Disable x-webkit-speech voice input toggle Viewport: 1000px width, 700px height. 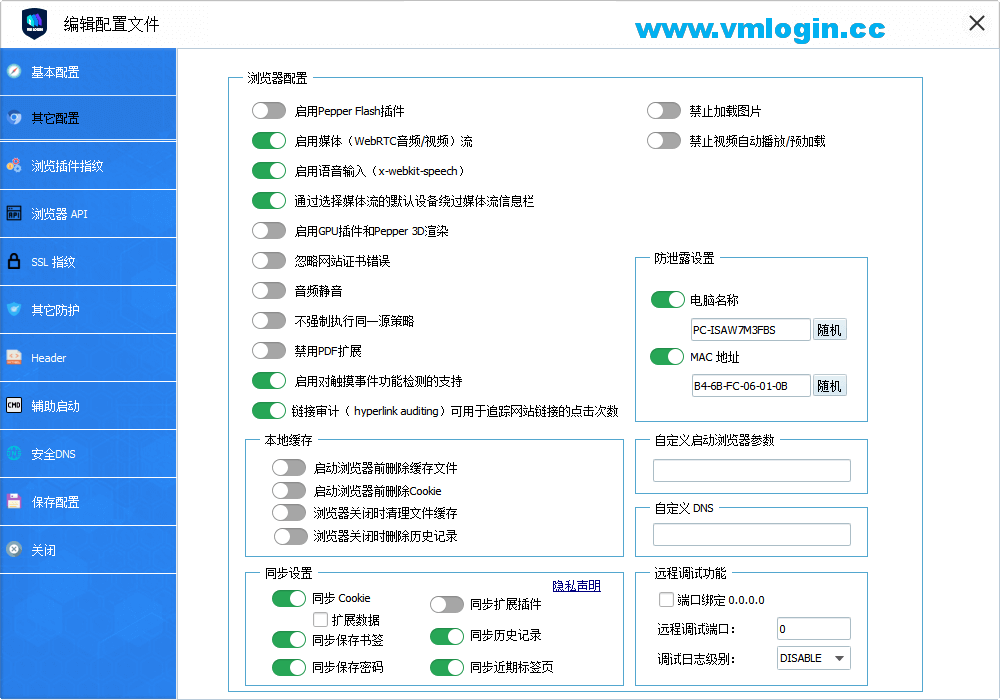pos(268,171)
